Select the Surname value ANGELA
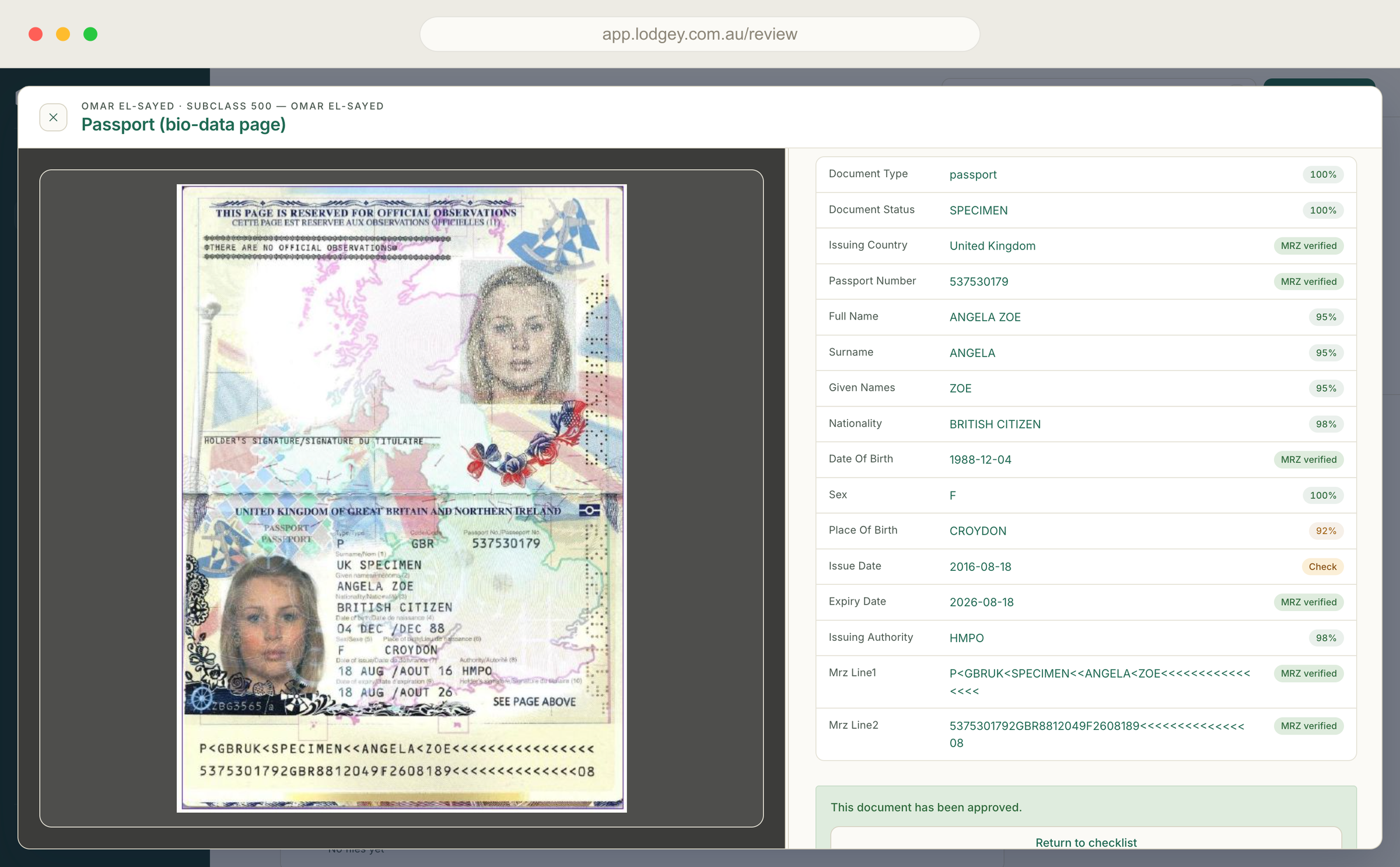Image resolution: width=1400 pixels, height=867 pixels. click(x=972, y=352)
